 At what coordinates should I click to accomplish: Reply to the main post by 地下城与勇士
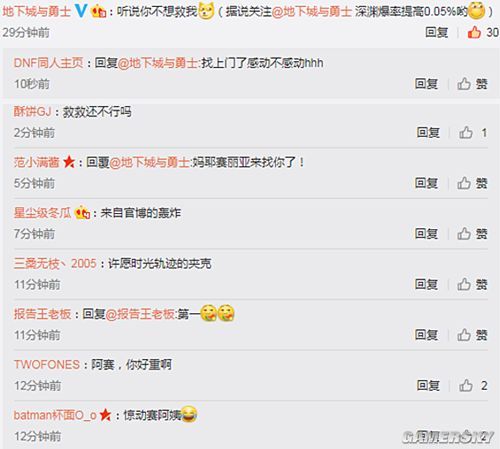[436, 32]
